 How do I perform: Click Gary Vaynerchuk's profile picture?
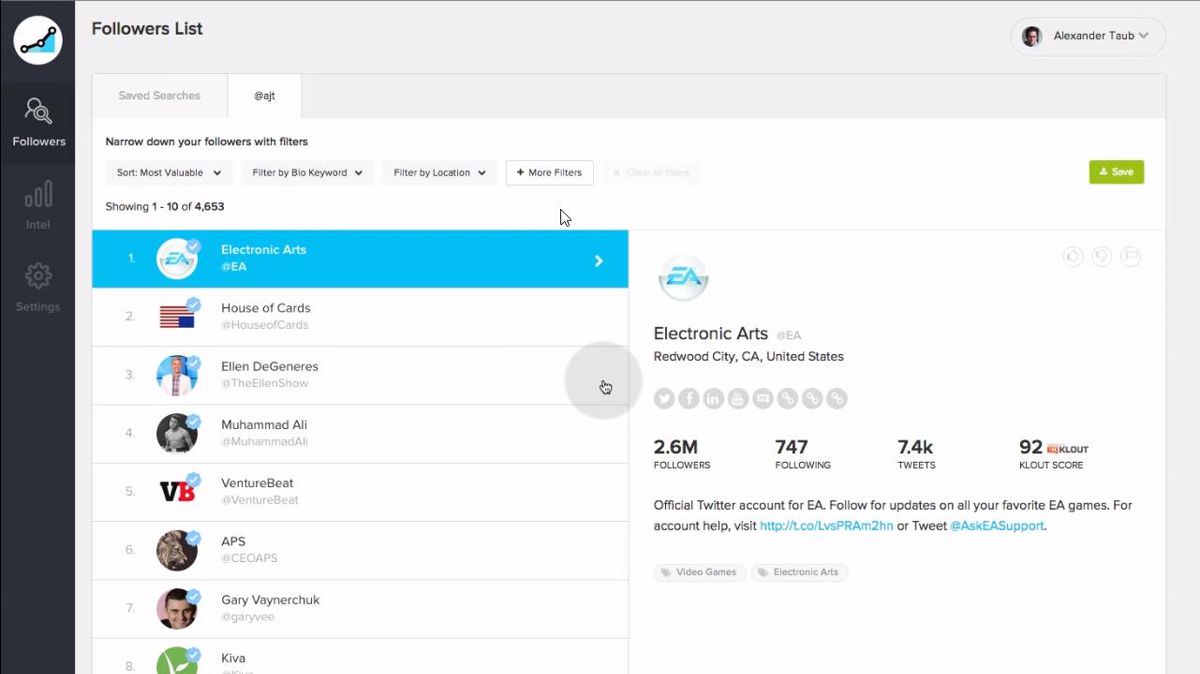[177, 608]
